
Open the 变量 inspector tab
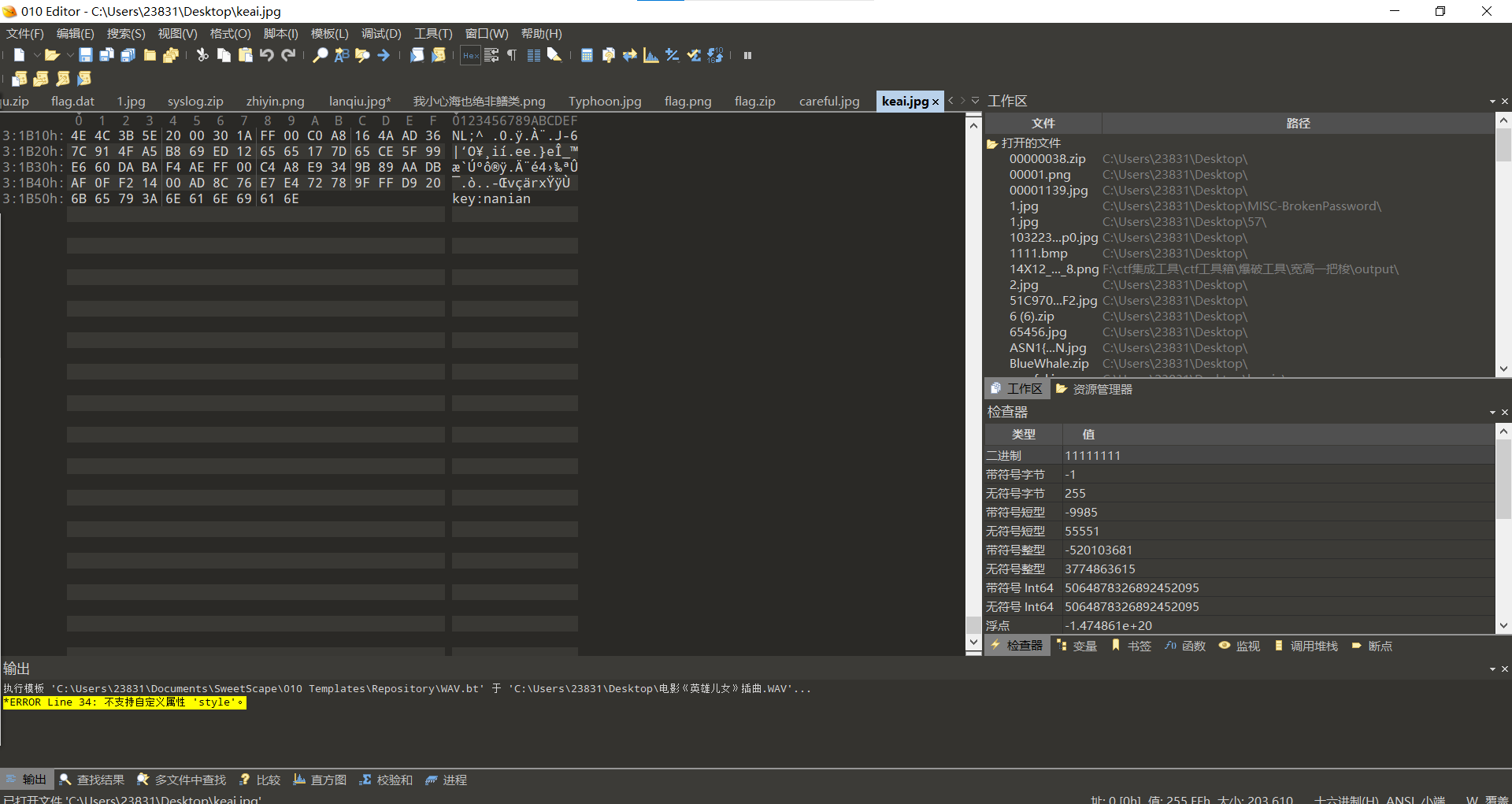(1077, 646)
